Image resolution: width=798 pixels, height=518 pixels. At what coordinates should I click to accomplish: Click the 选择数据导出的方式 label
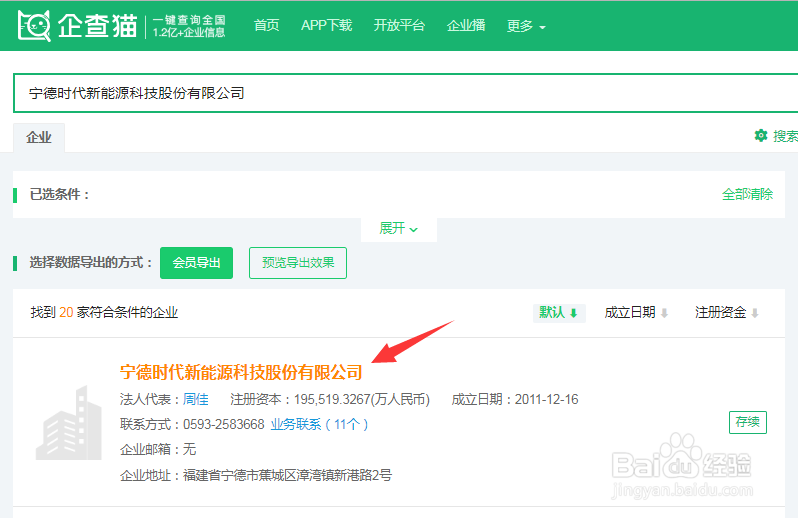point(91,263)
